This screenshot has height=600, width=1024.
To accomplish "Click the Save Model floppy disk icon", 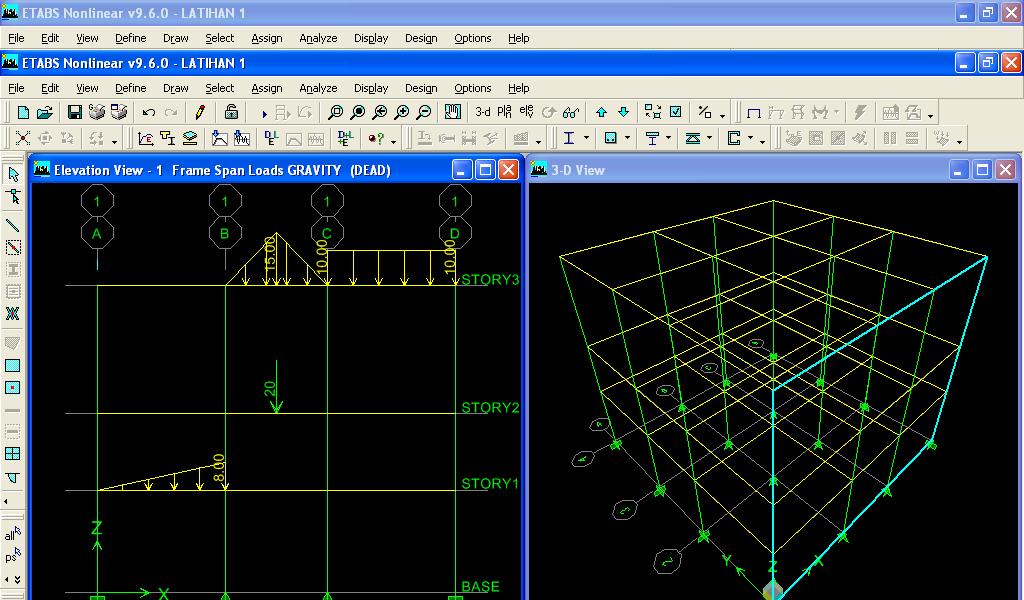I will [74, 112].
